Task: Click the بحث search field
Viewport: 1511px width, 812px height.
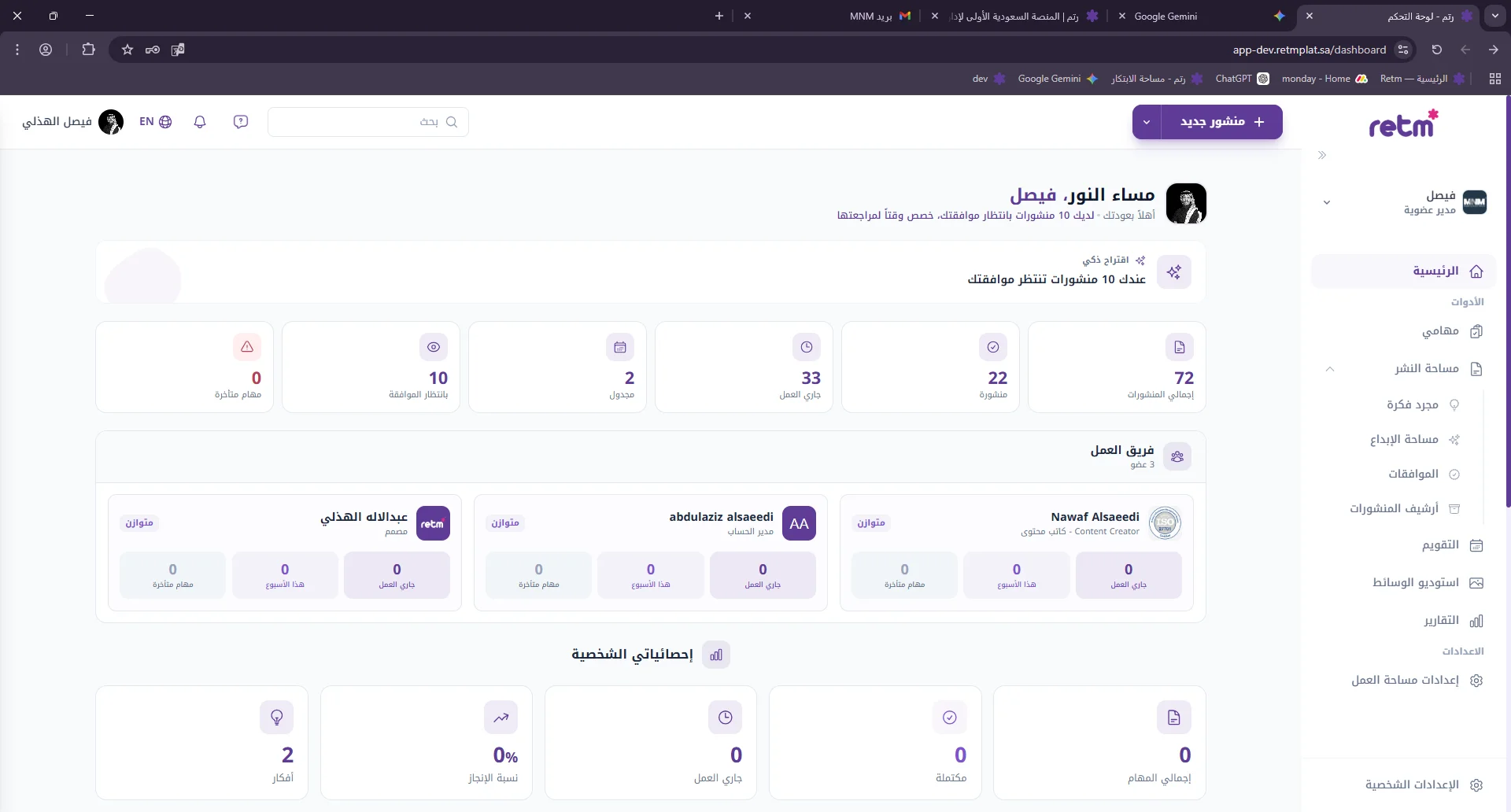Action: click(x=368, y=122)
